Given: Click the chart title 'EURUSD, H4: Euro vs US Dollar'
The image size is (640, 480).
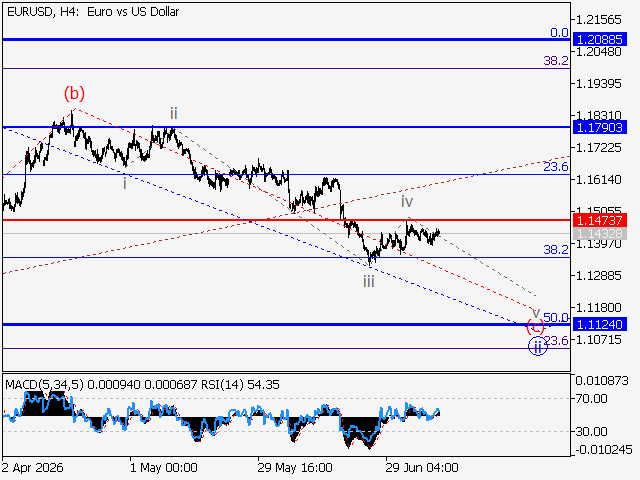Looking at the screenshot, I should click(93, 12).
